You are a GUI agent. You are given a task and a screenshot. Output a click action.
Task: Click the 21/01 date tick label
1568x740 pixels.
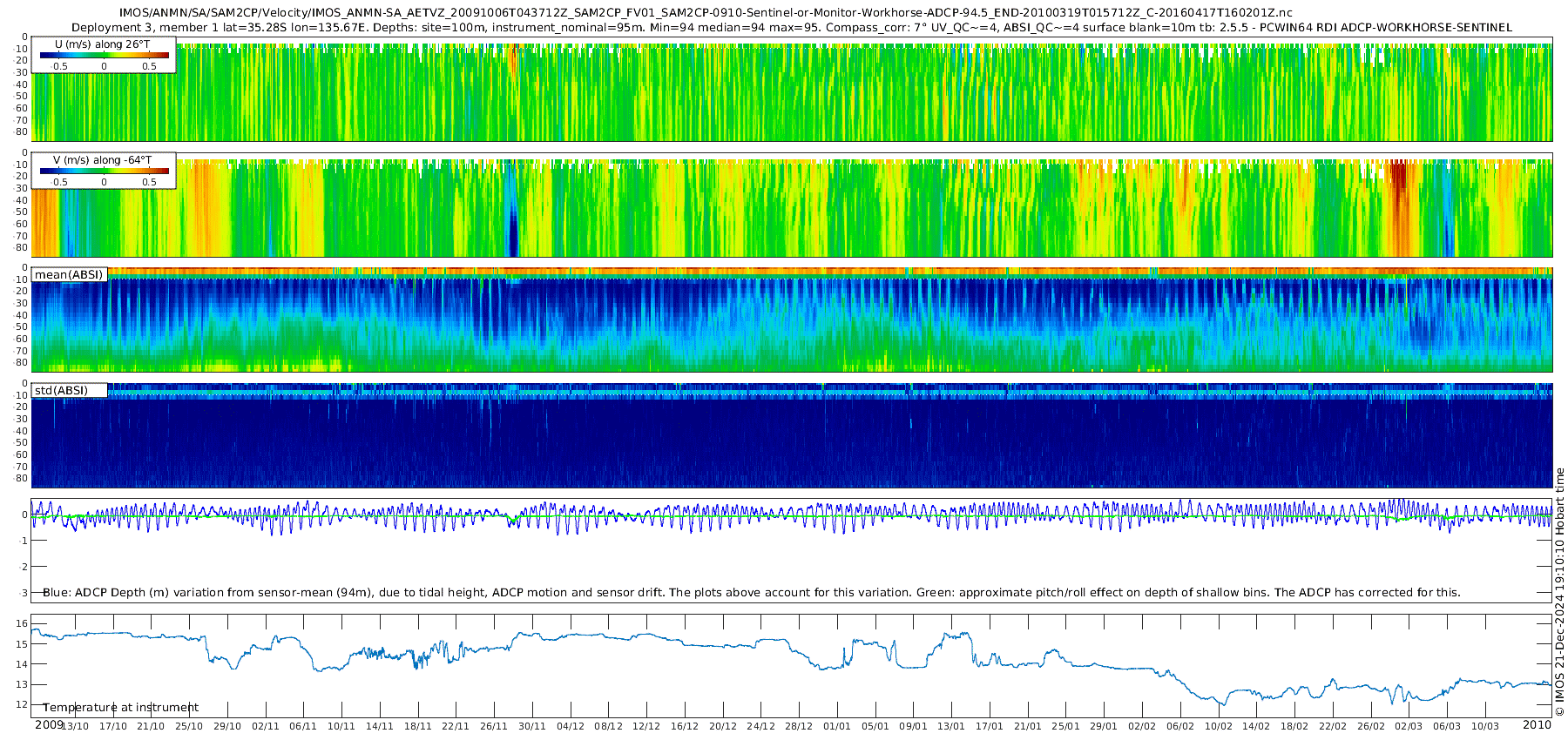[1028, 726]
